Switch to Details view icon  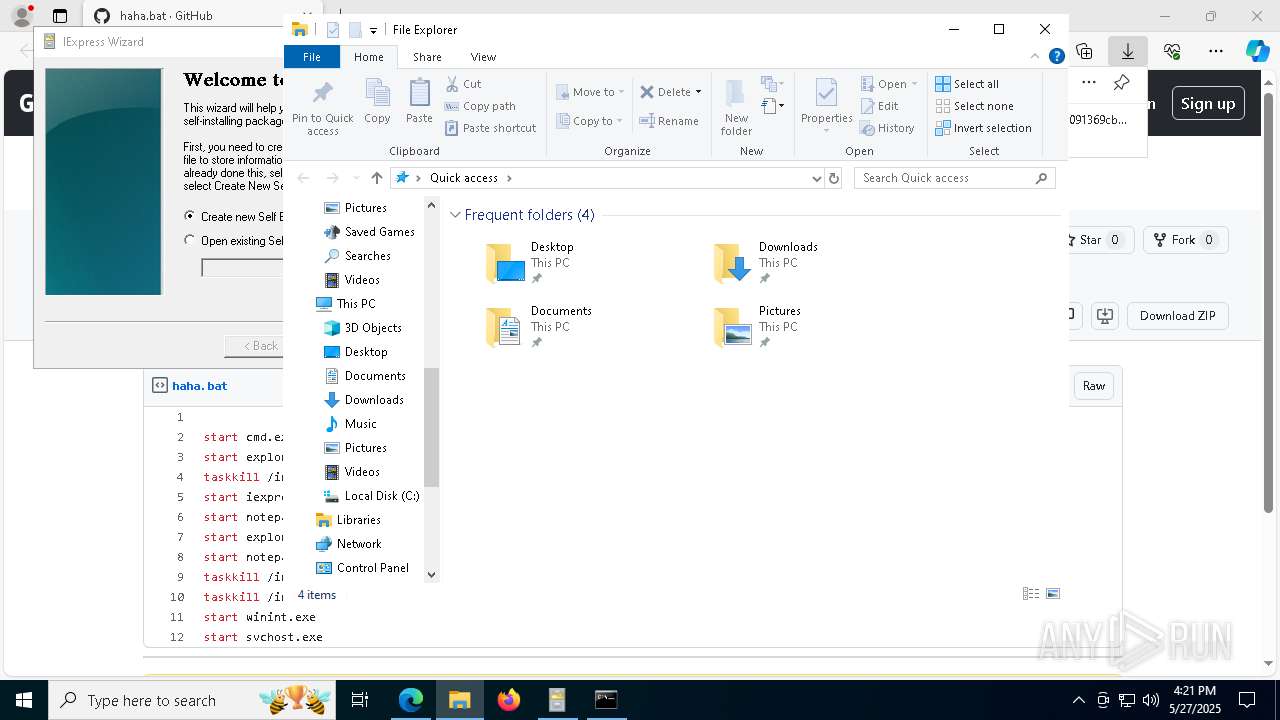pyautogui.click(x=1031, y=594)
